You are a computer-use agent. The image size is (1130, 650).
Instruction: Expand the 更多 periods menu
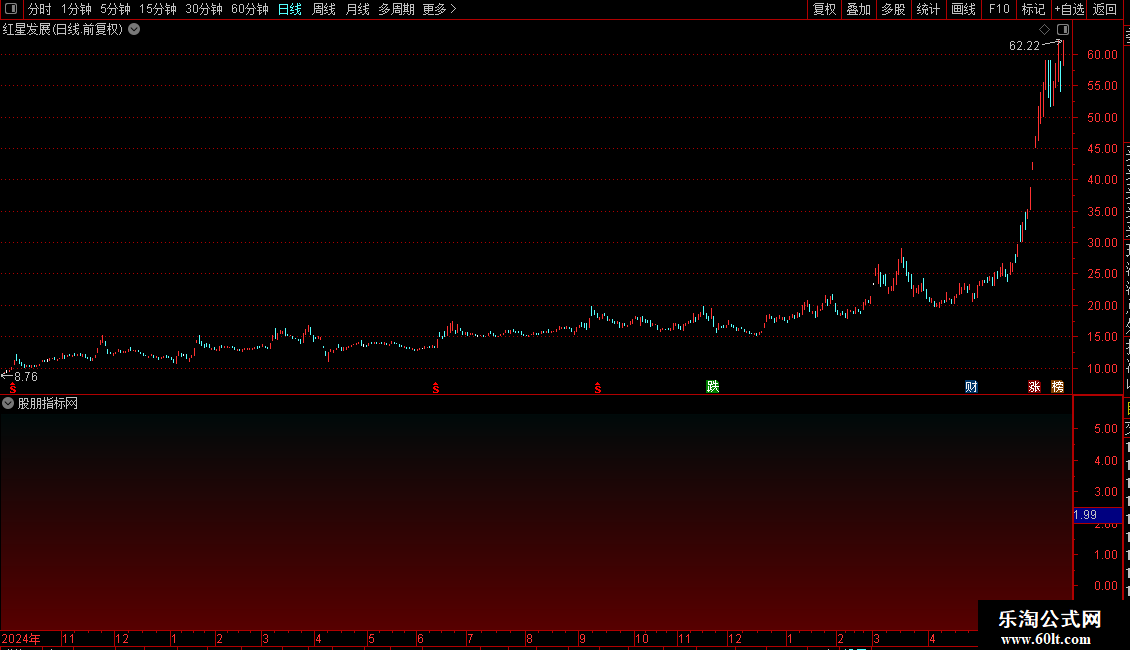coord(439,9)
